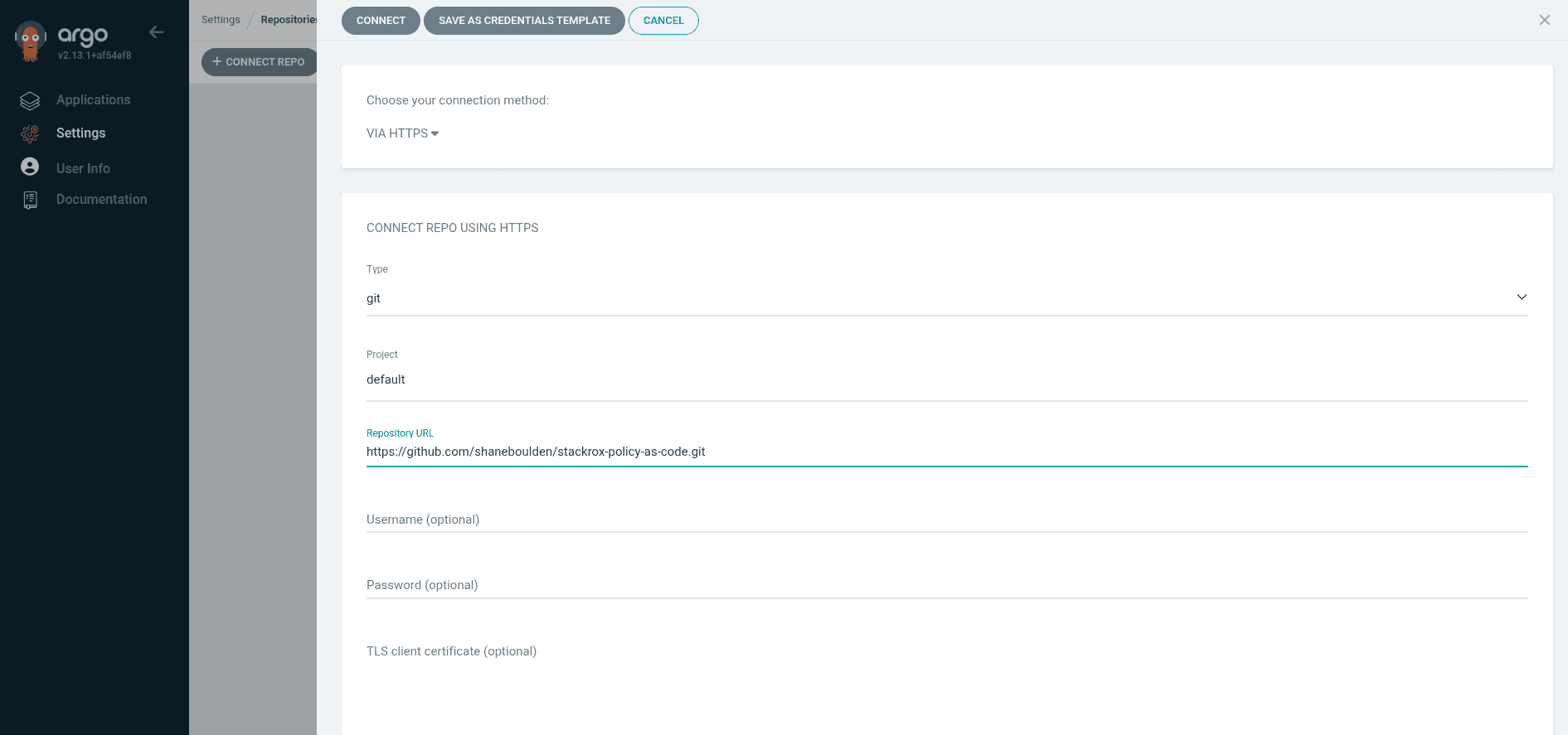The height and width of the screenshot is (735, 1568).
Task: Open Settings in the sidebar
Action: coord(80,133)
